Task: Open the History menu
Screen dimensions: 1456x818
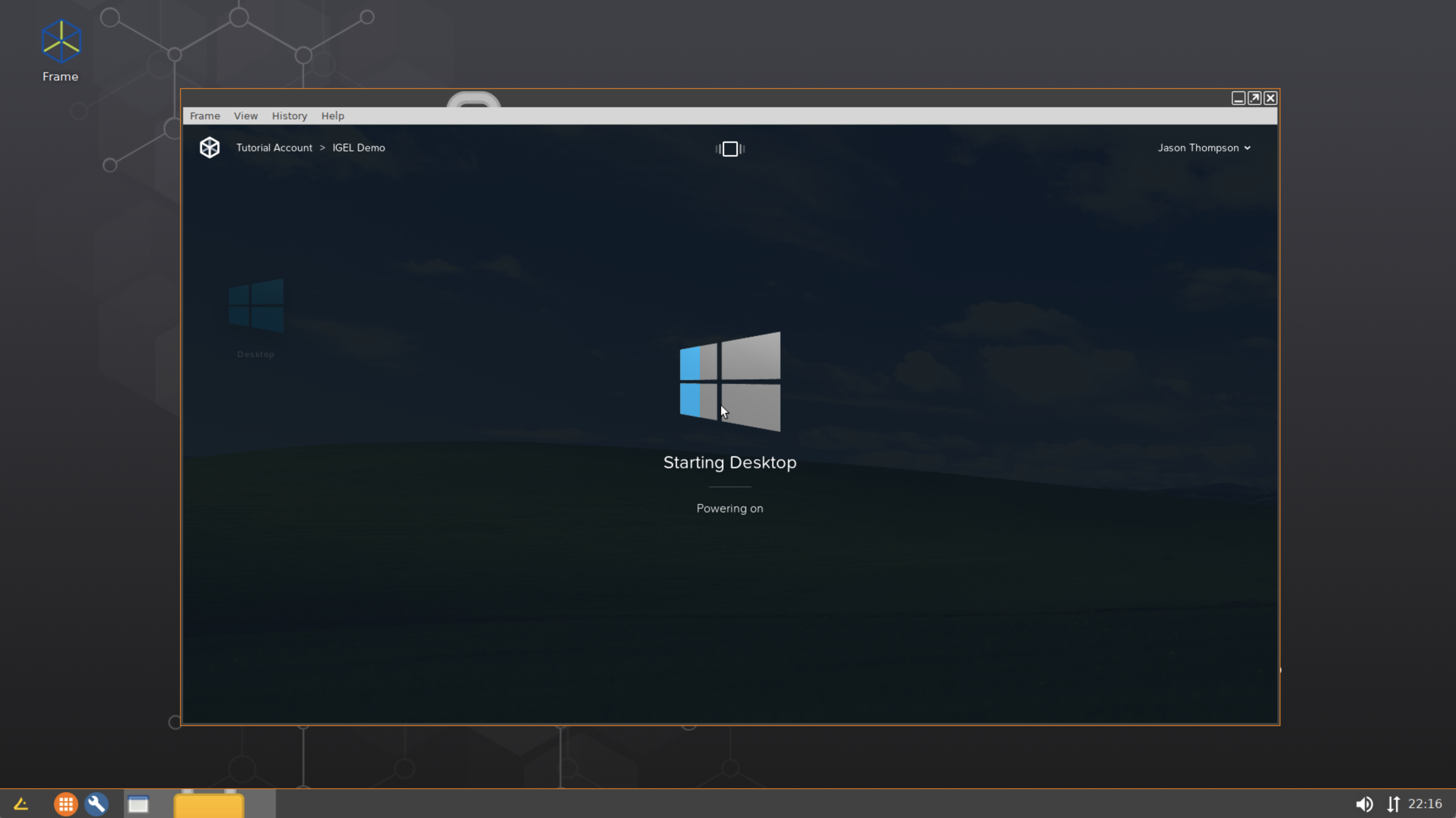Action: point(290,116)
